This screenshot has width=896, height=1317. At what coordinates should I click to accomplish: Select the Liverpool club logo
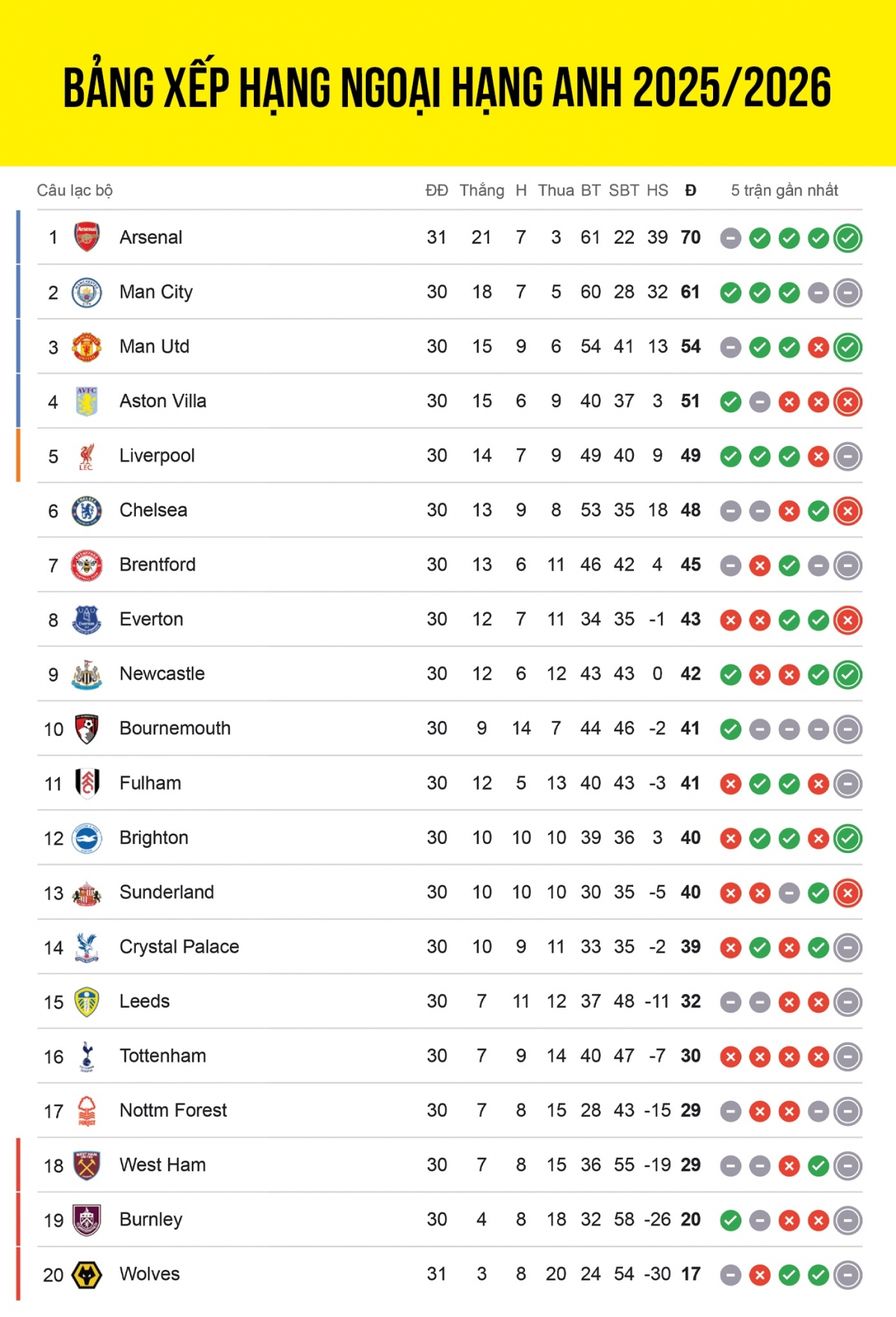coord(87,456)
